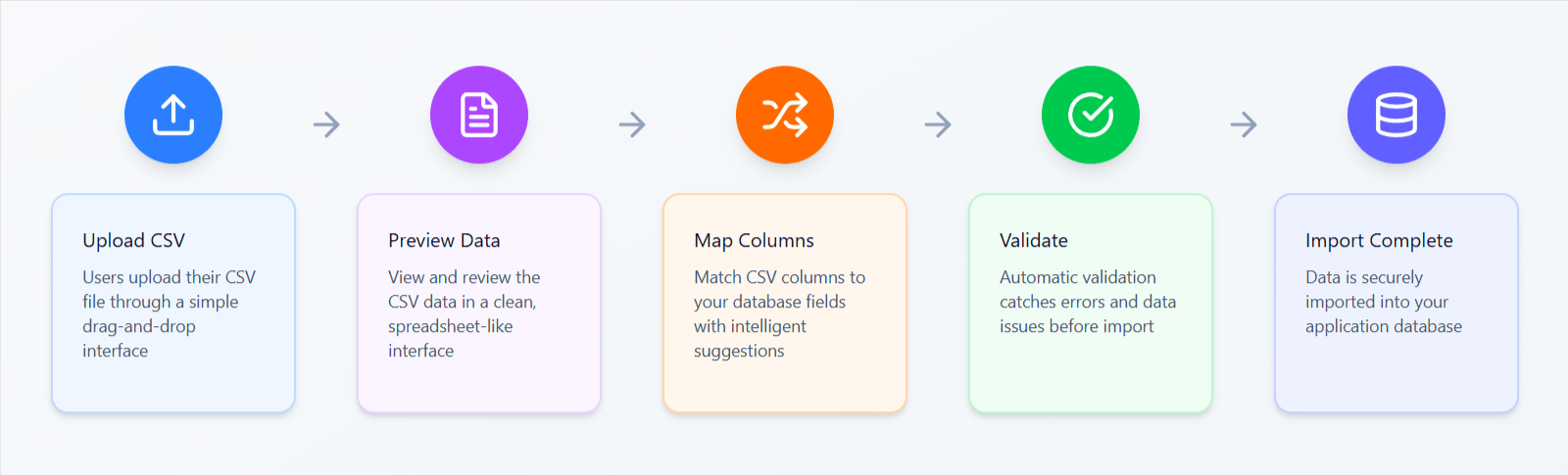Click the orange shuffle map icon
Viewport: 1568px width, 475px height.
[785, 115]
